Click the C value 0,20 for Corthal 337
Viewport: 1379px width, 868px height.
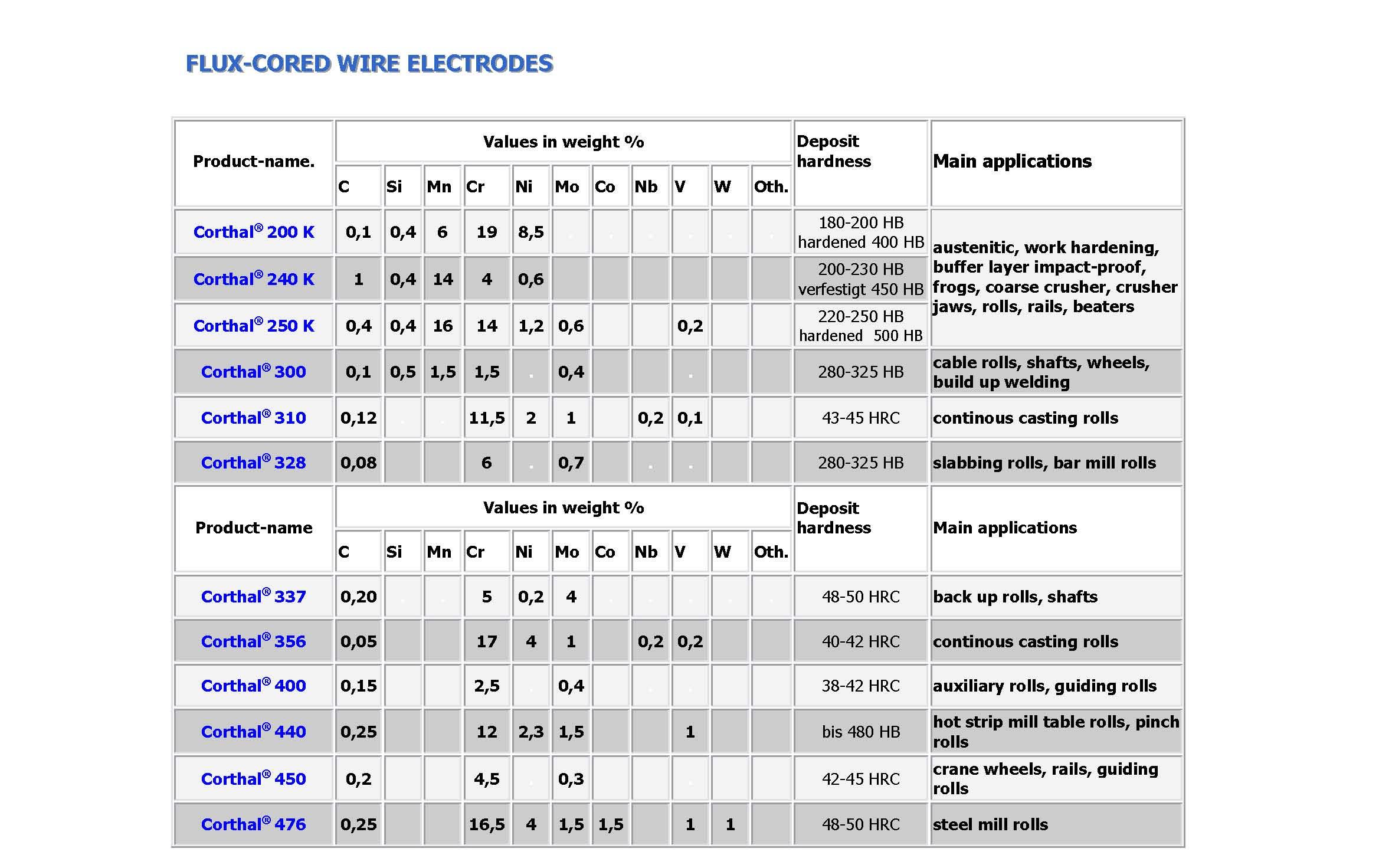coord(358,597)
